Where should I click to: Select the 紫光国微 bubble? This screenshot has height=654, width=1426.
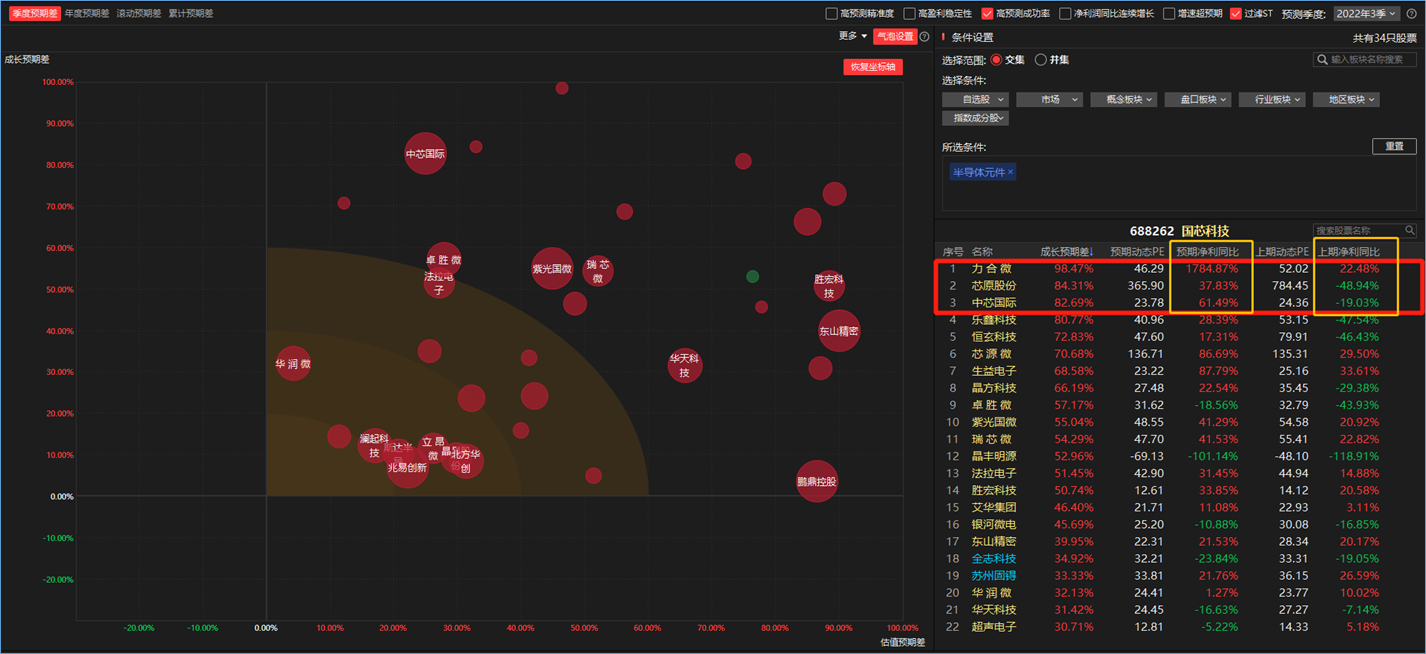551,268
